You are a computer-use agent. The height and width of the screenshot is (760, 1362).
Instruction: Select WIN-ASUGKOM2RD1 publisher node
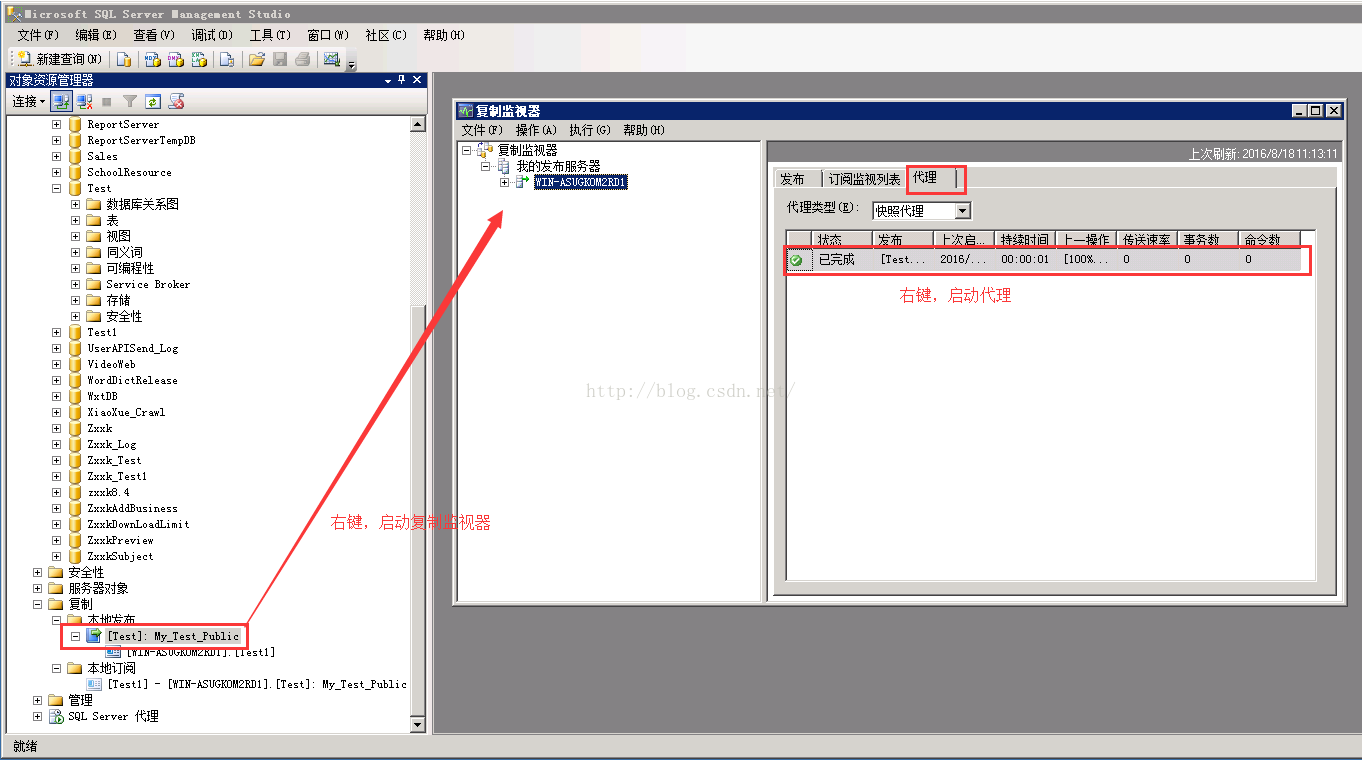point(581,182)
